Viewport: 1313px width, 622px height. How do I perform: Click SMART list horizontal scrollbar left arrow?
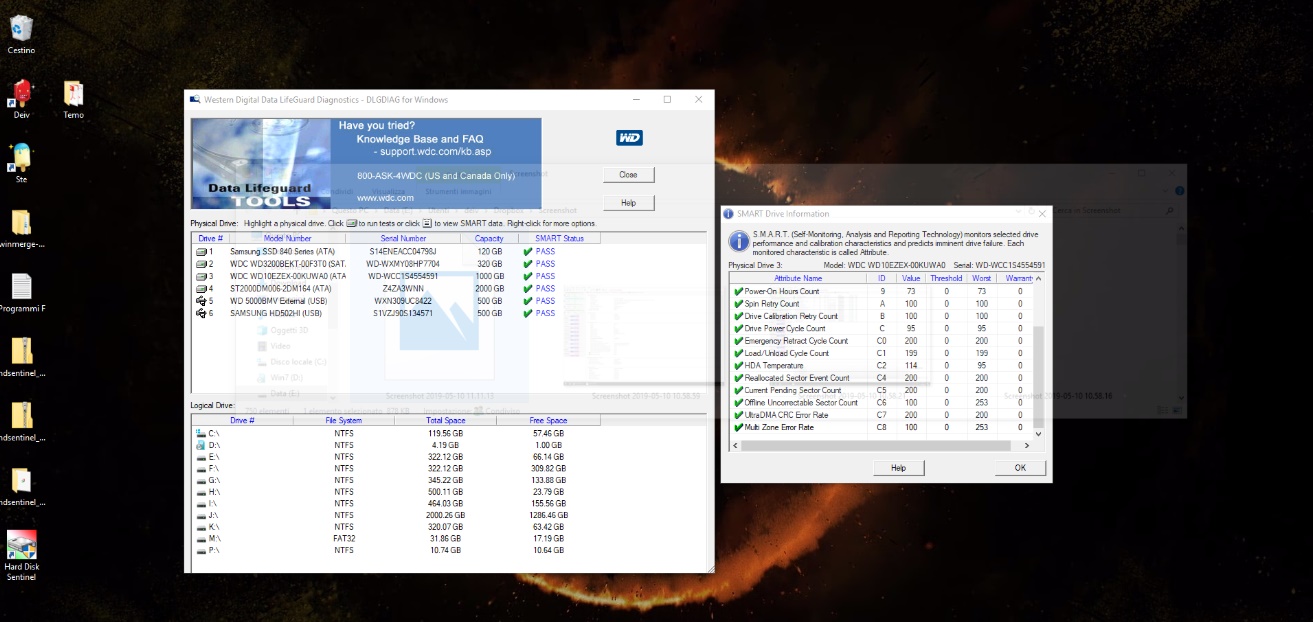[737, 446]
